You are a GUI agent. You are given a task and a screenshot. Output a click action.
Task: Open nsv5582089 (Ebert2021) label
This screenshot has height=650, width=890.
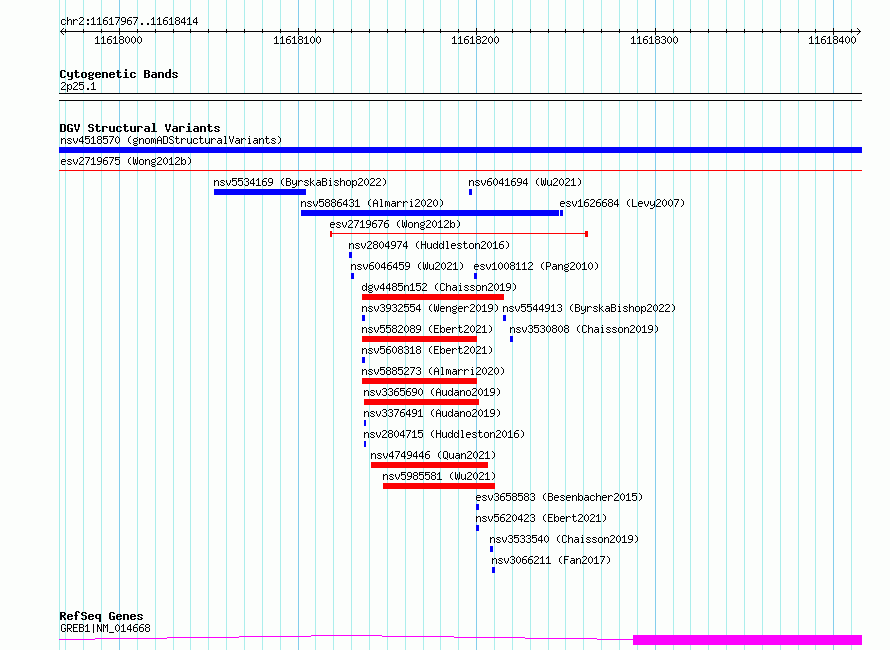427,329
